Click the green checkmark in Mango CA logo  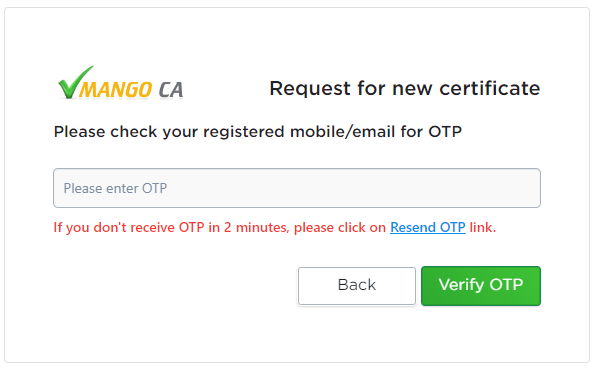coord(75,82)
